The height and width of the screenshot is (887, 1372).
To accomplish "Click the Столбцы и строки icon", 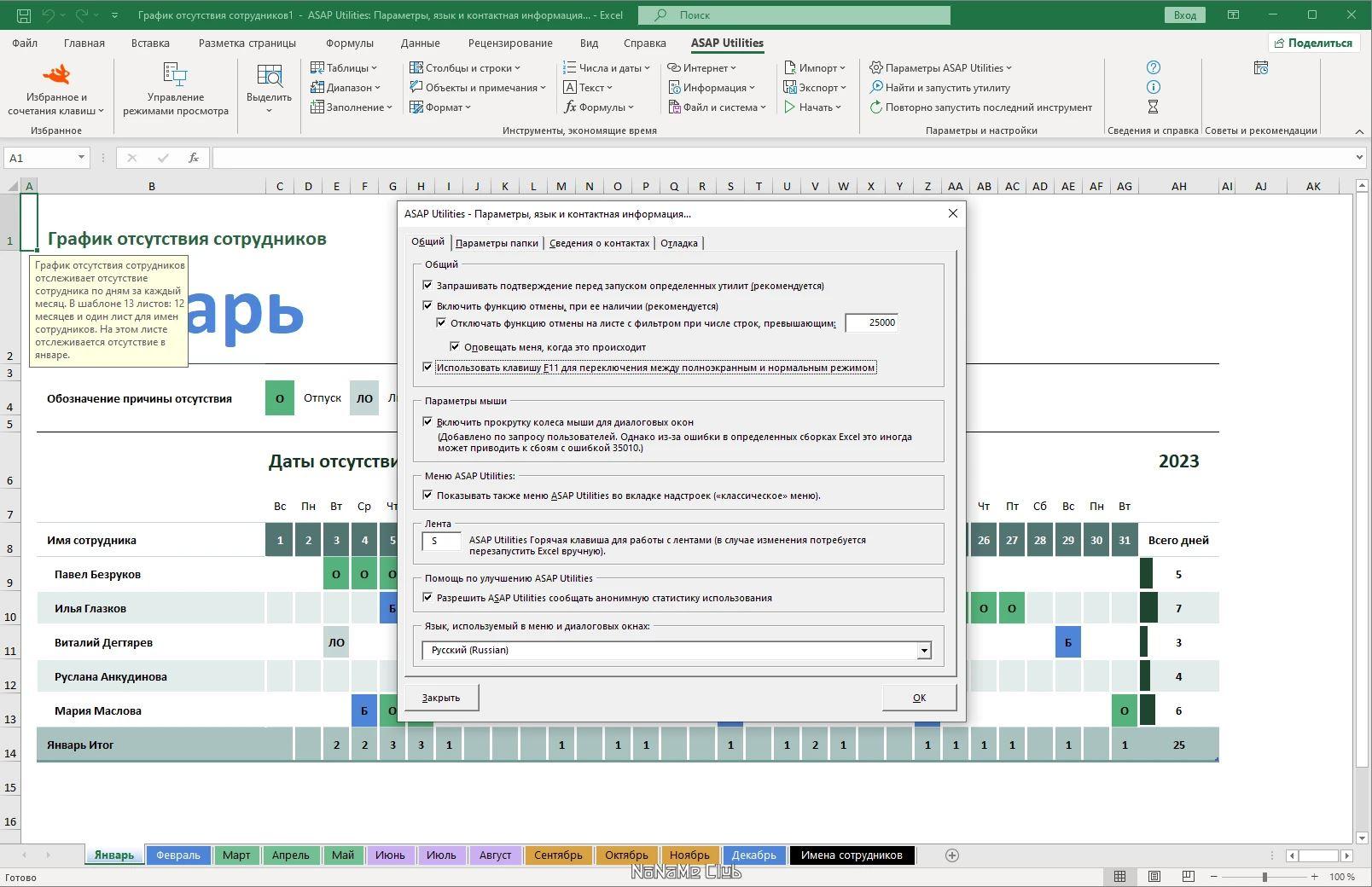I will [x=417, y=67].
